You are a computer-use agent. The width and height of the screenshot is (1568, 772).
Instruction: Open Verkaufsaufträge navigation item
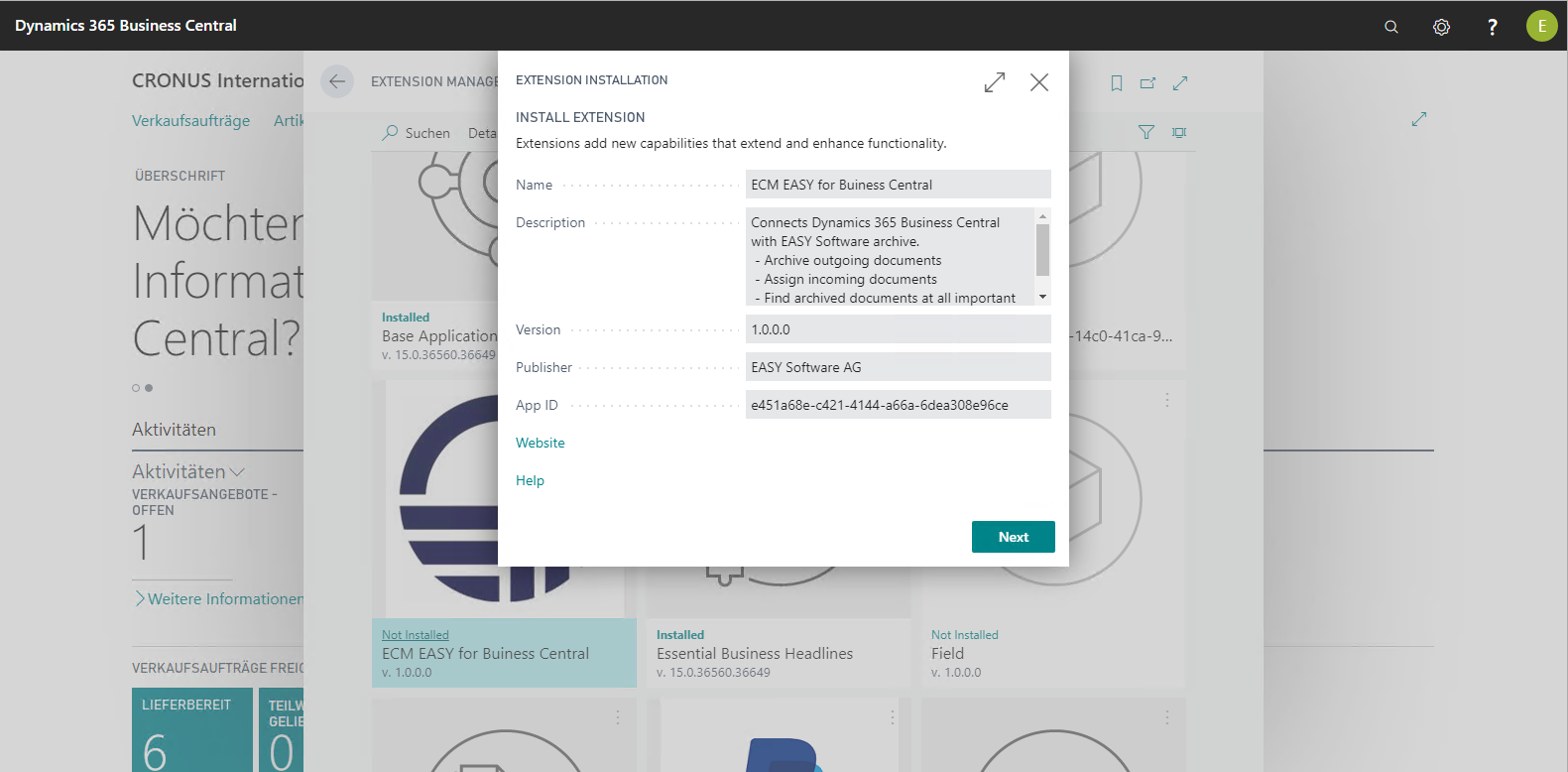click(x=190, y=120)
